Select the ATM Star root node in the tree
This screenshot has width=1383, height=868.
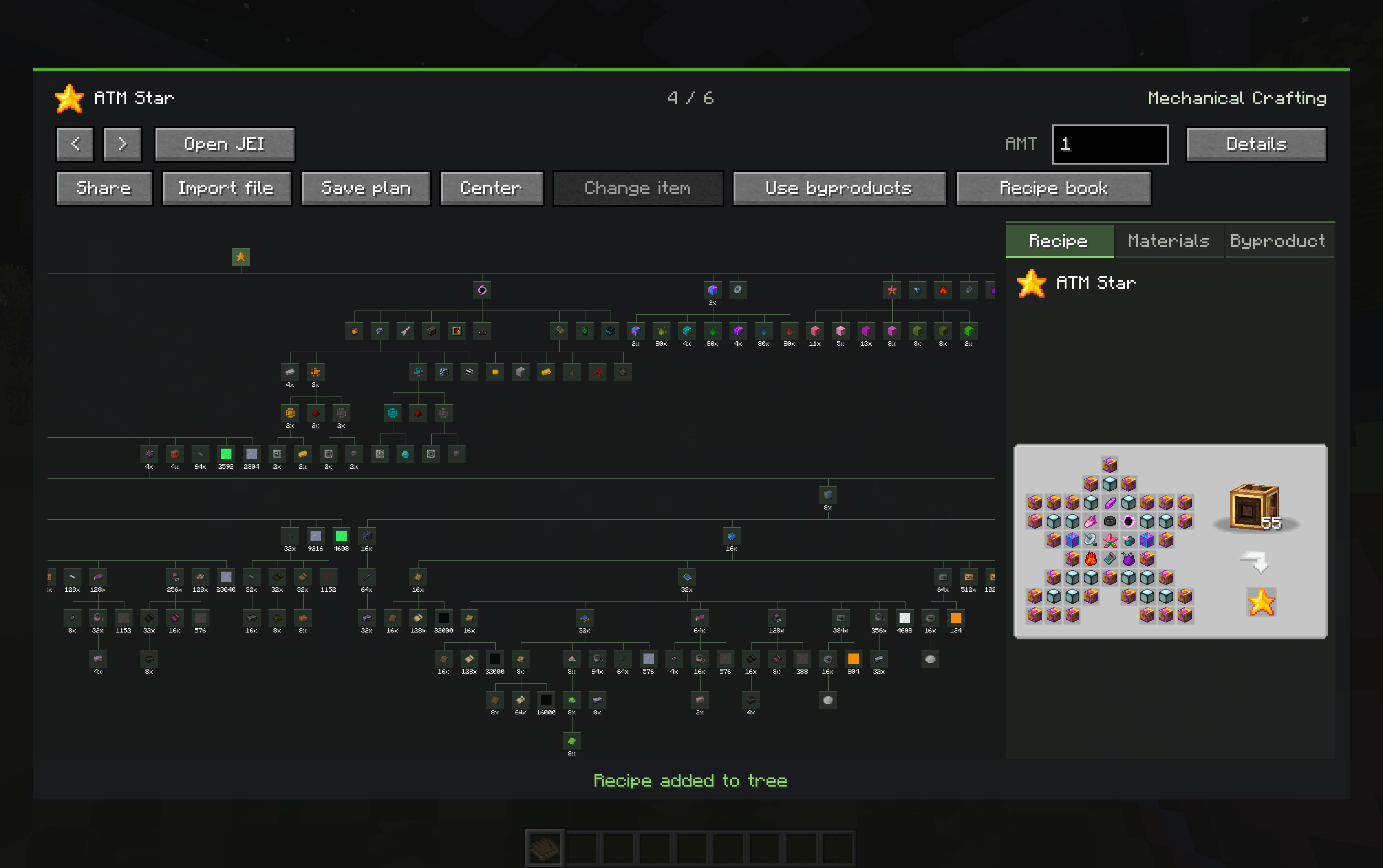coord(241,257)
